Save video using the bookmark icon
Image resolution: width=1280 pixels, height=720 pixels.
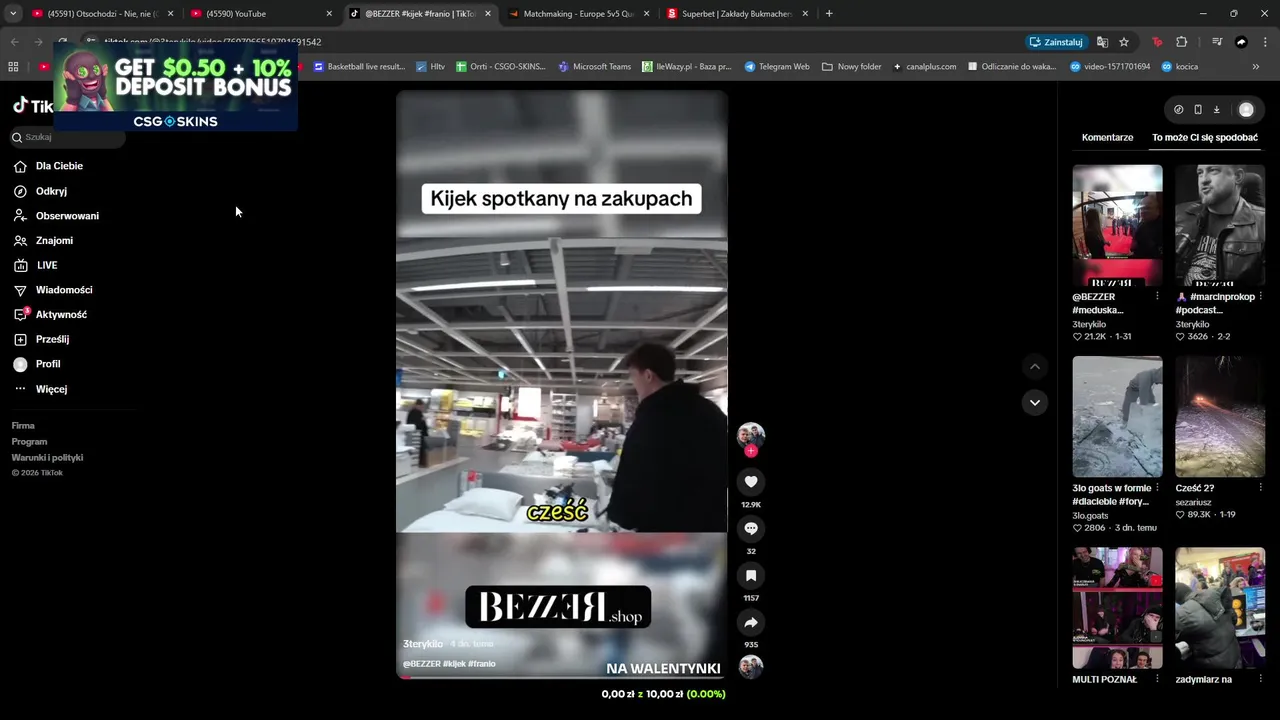pos(751,575)
